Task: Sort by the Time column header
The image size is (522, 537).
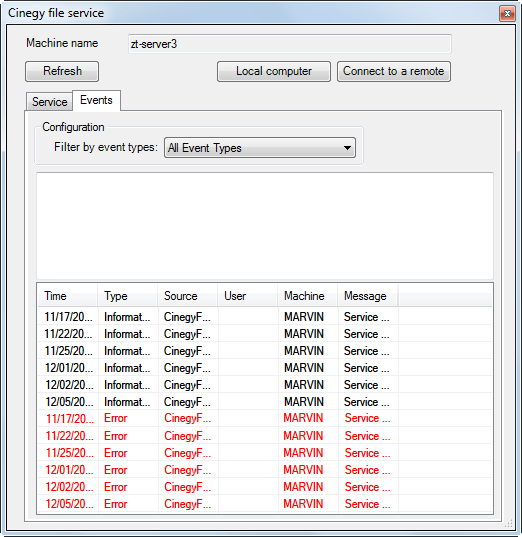Action: tap(67, 296)
